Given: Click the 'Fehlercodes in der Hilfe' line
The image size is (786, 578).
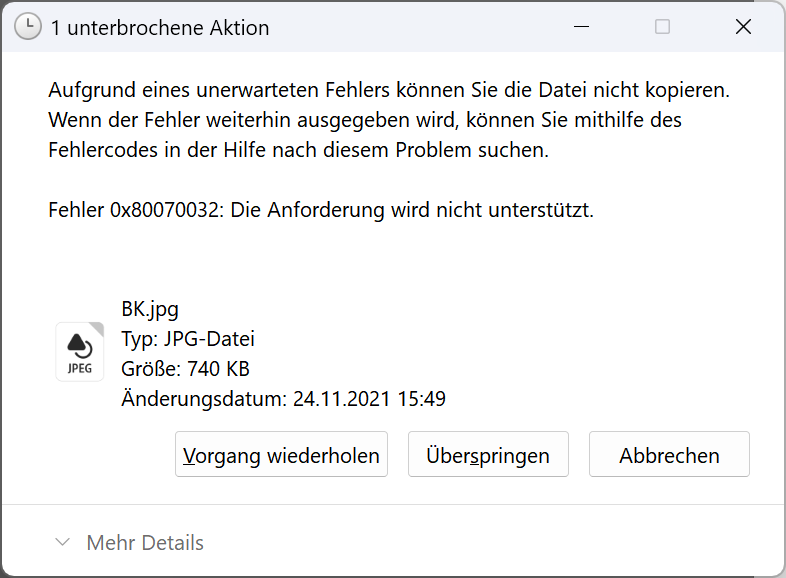Looking at the screenshot, I should pos(298,151).
